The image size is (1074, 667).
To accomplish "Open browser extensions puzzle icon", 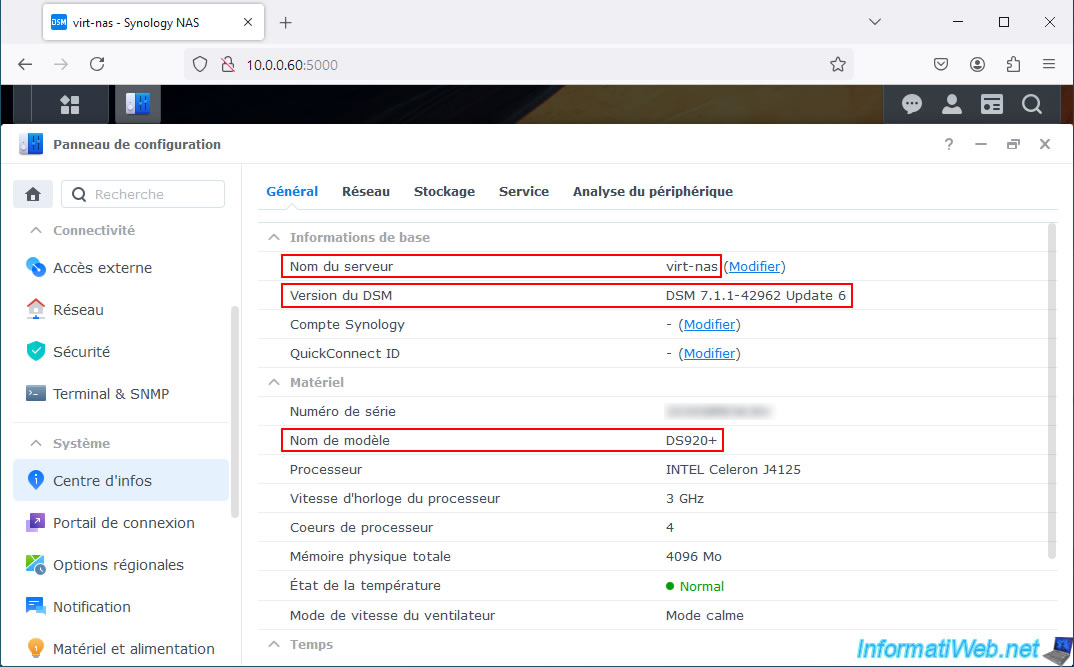I will pos(1013,64).
